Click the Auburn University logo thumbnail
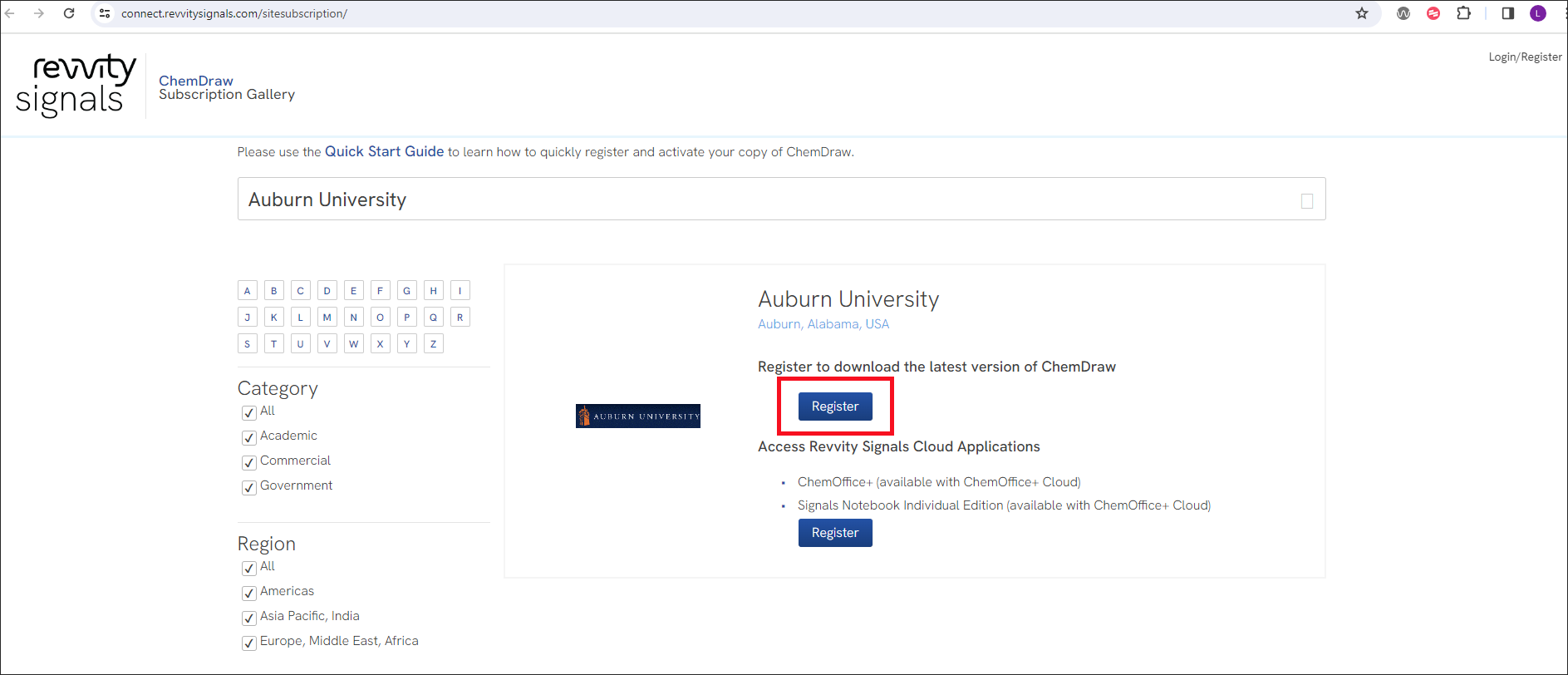The image size is (1568, 675). (638, 416)
